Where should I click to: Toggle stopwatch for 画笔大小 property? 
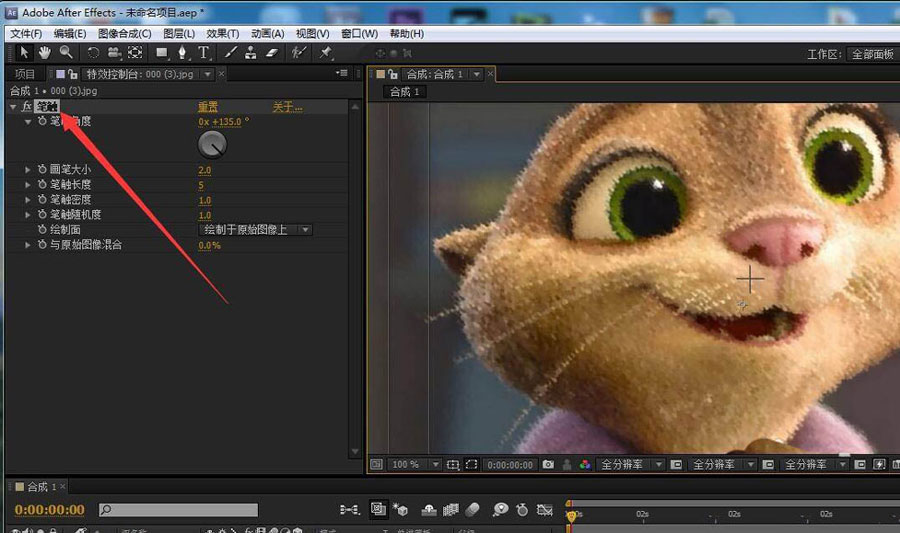(42, 170)
